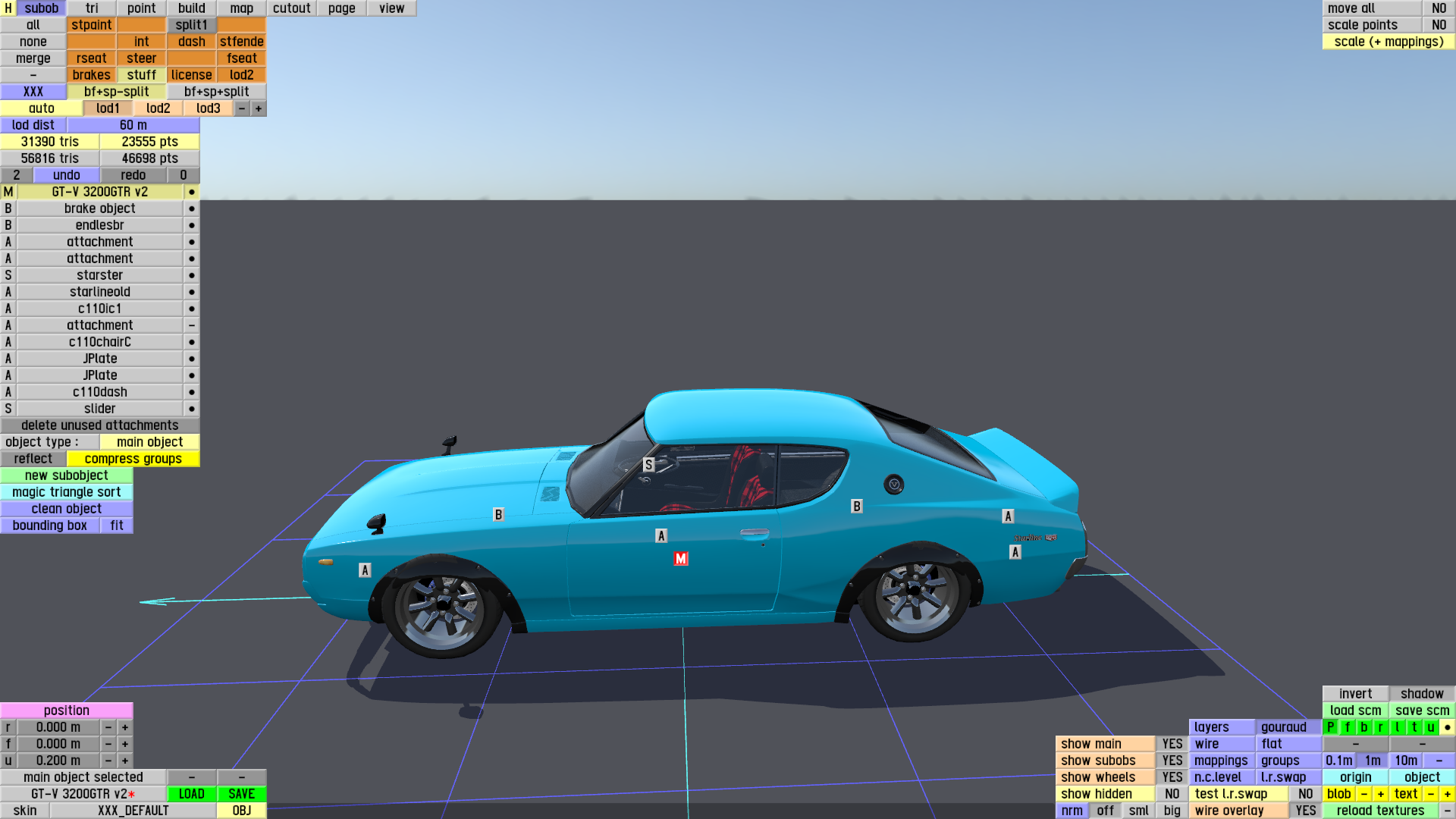Toggle wire overlay YES value
This screenshot has height=819, width=1456.
(1305, 811)
